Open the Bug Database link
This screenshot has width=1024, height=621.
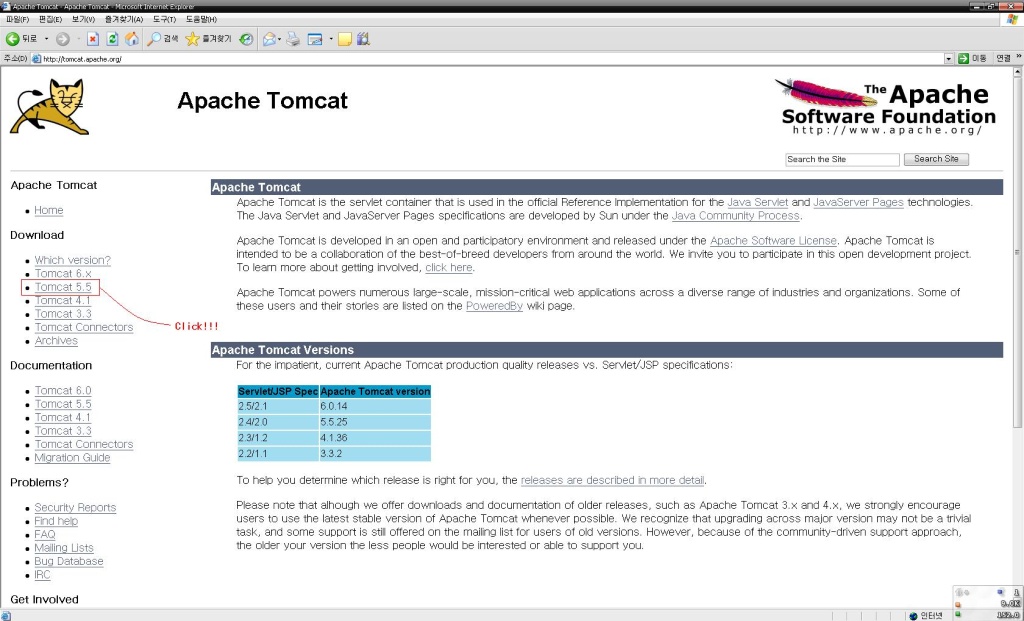click(x=69, y=561)
